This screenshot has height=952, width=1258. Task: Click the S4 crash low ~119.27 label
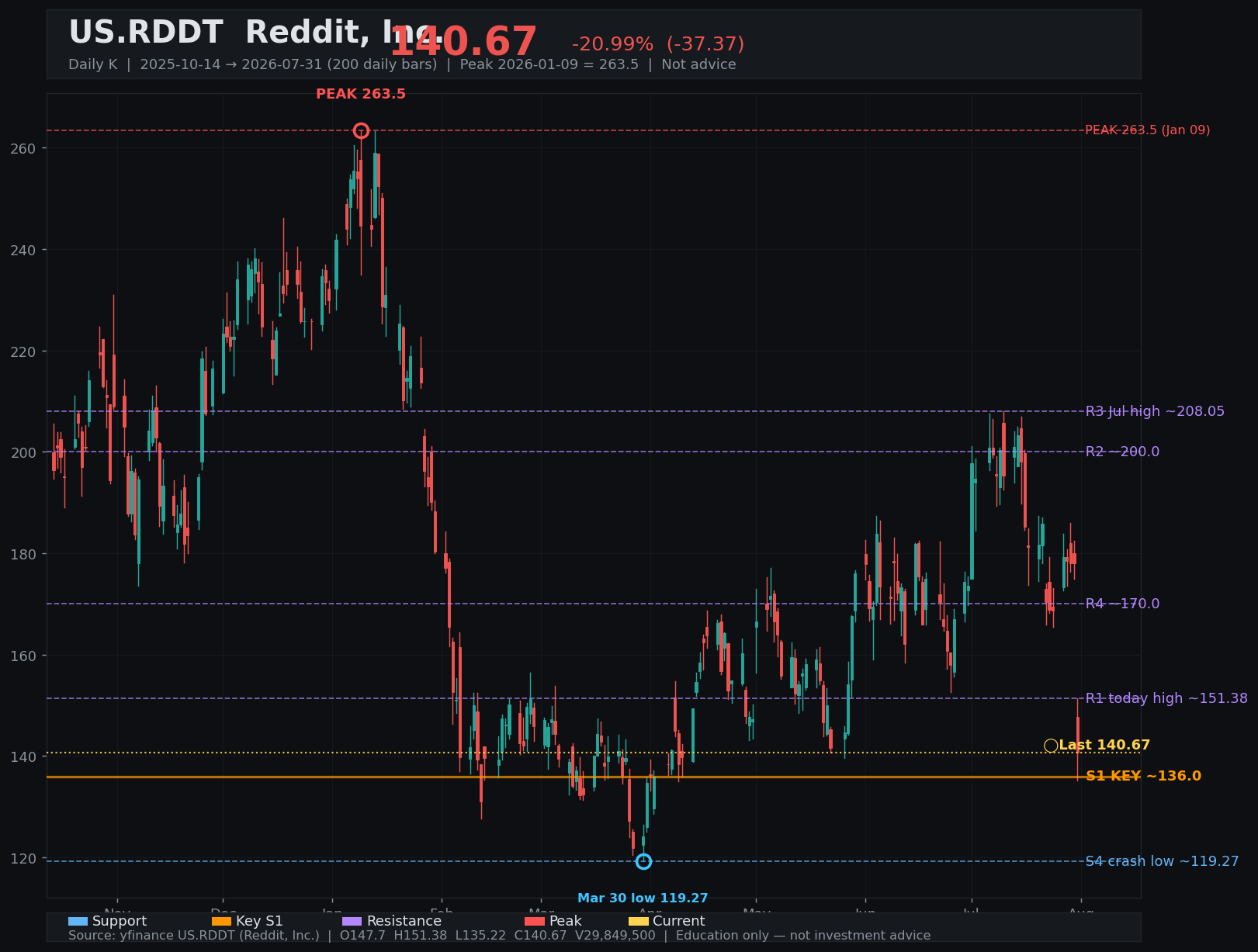click(1162, 861)
